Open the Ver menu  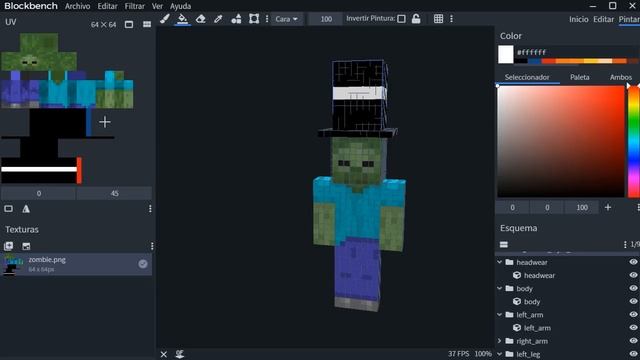coord(157,6)
